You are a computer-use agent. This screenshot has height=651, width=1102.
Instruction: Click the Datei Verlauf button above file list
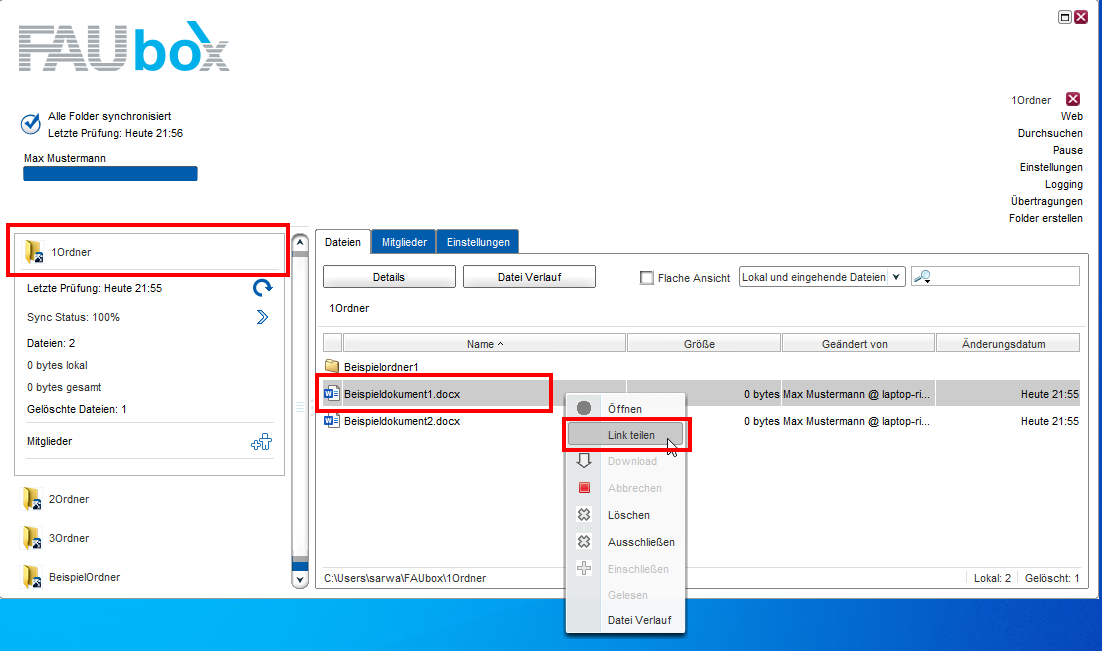click(529, 277)
